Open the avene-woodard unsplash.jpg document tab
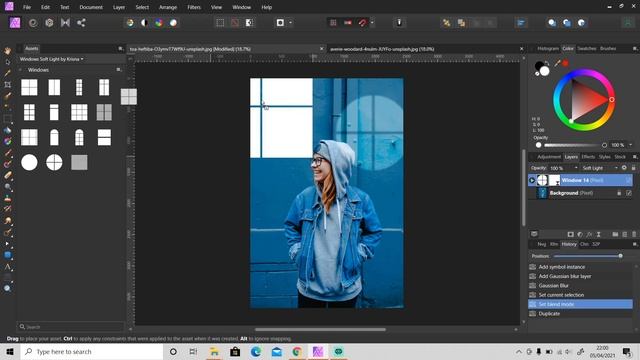This screenshot has height=360, width=640. click(382, 49)
